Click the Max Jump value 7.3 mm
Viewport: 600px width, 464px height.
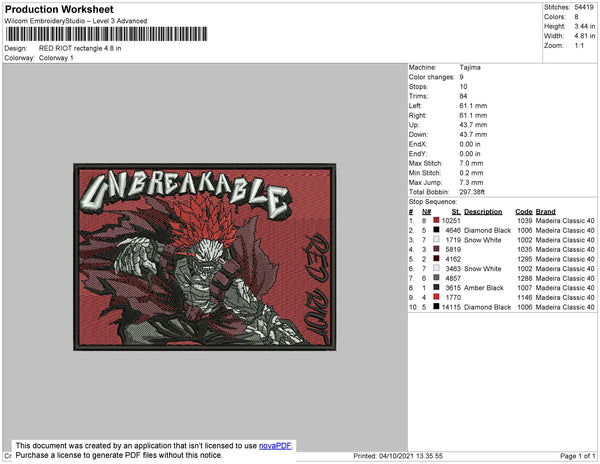point(471,182)
